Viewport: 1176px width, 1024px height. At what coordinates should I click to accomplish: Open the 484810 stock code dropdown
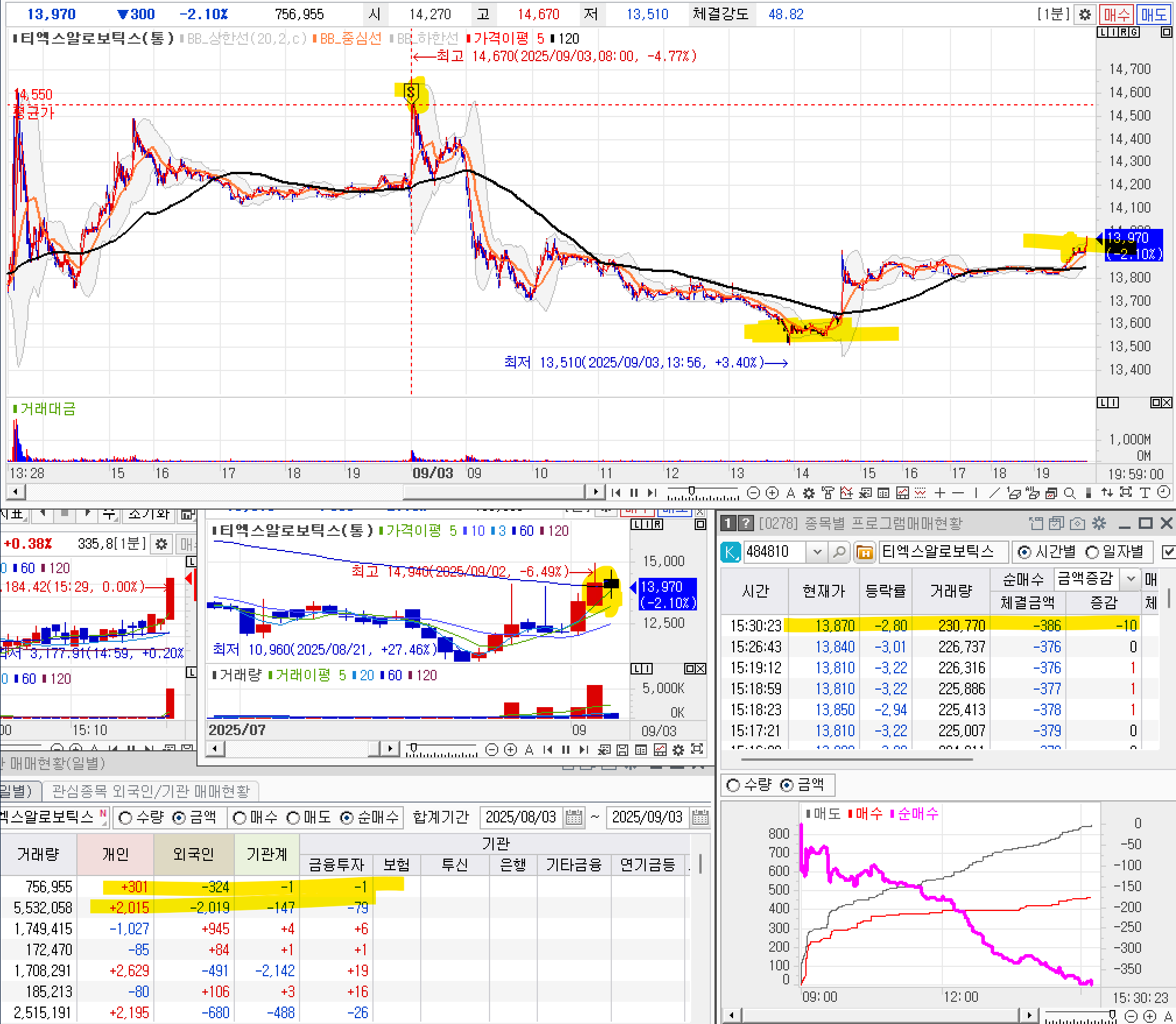pyautogui.click(x=817, y=552)
